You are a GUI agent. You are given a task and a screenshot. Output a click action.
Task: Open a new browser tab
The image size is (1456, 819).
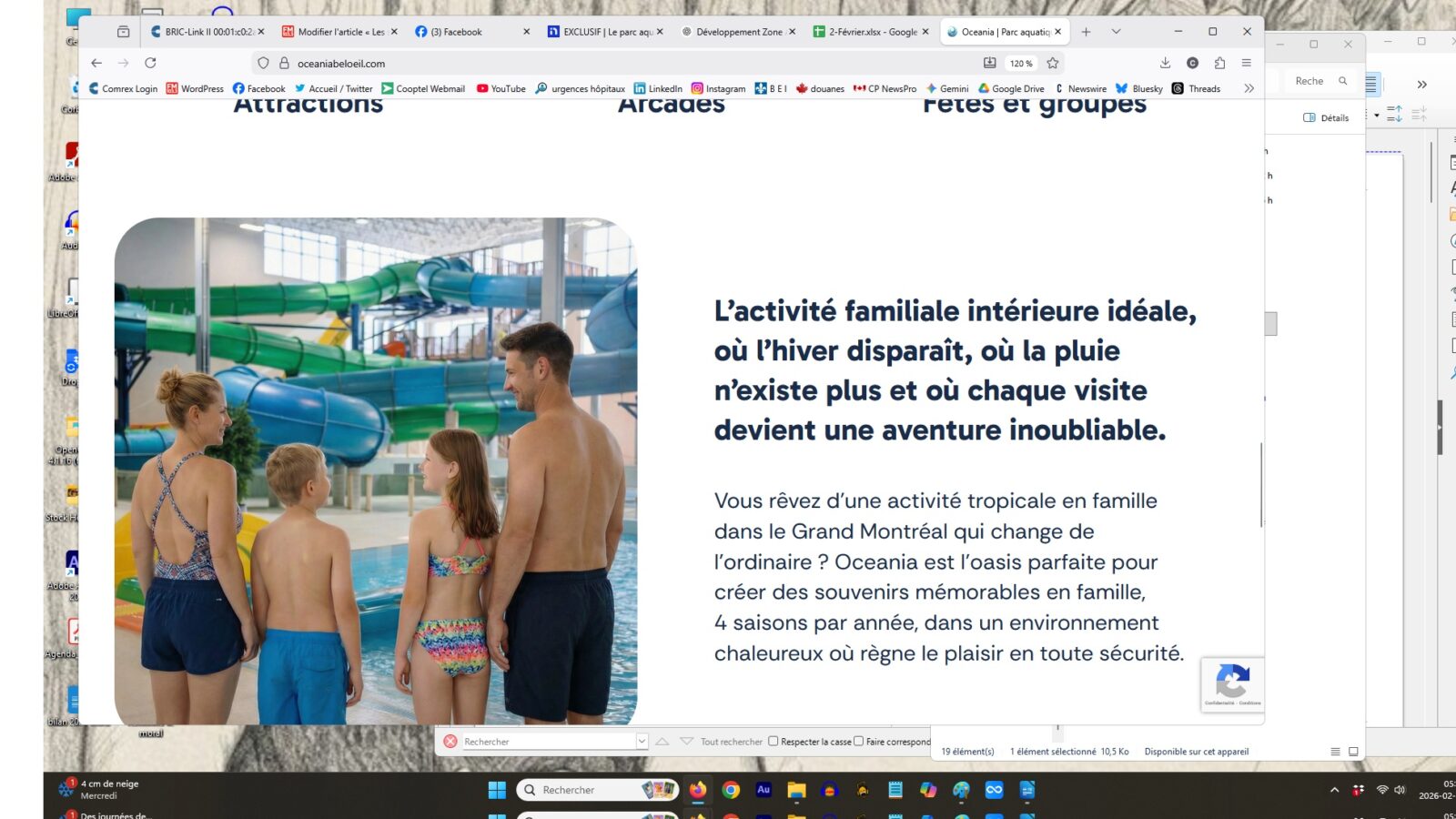[x=1086, y=32]
